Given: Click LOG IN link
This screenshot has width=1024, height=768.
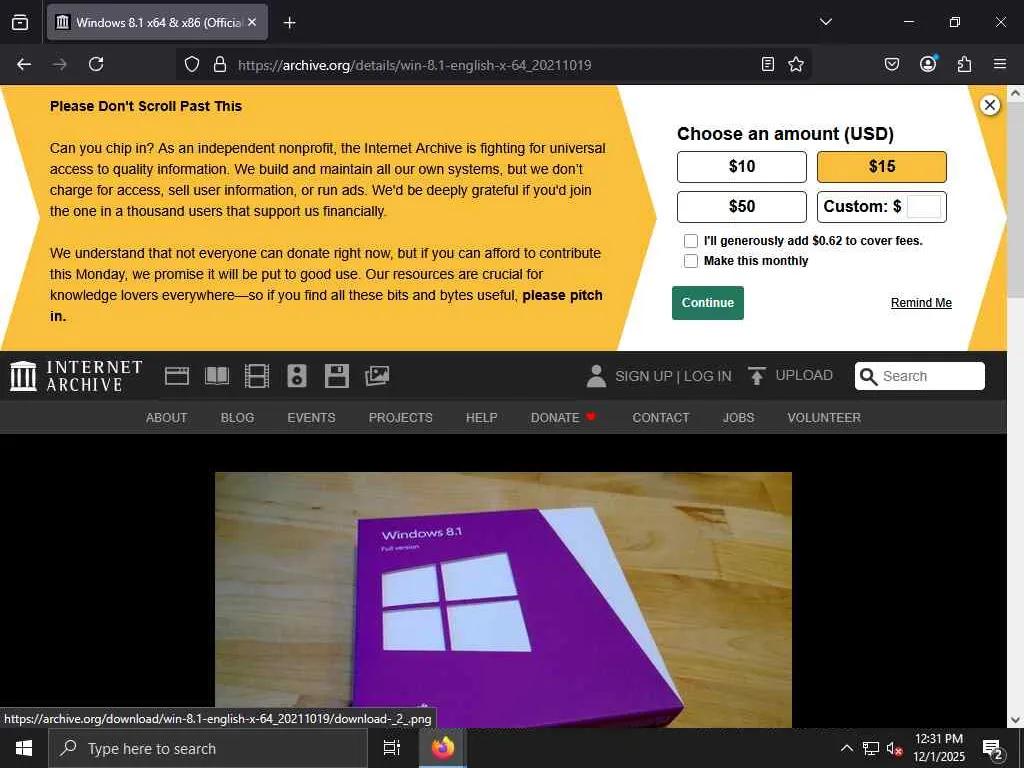Looking at the screenshot, I should tap(708, 376).
